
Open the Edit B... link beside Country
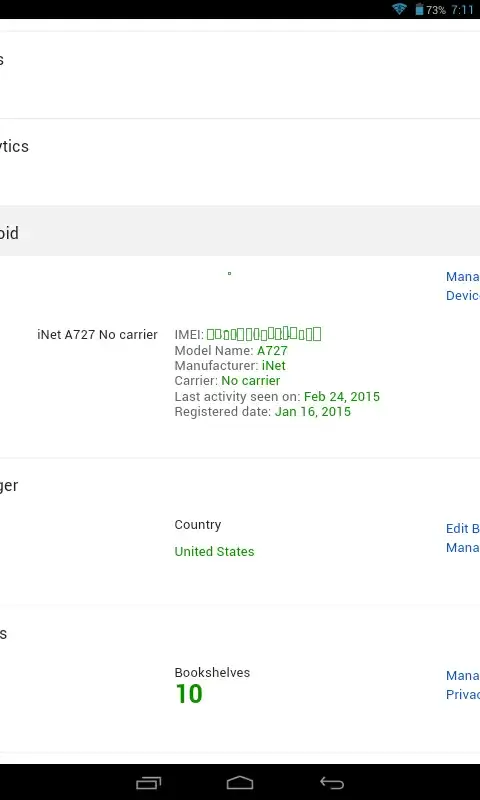463,529
